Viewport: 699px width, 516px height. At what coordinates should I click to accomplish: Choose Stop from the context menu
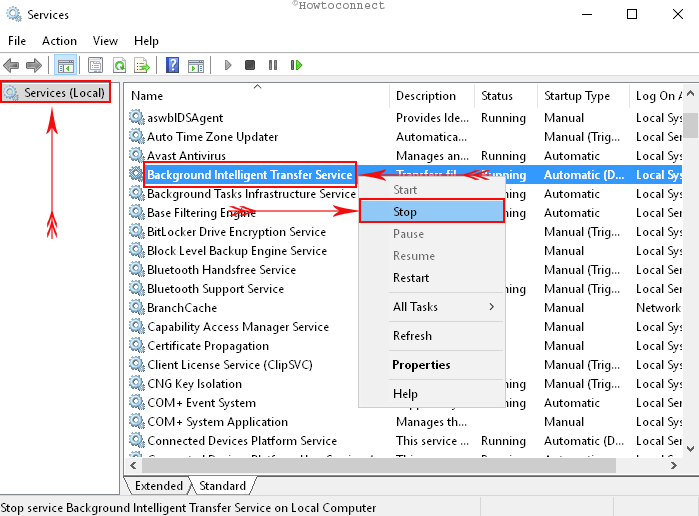point(432,212)
